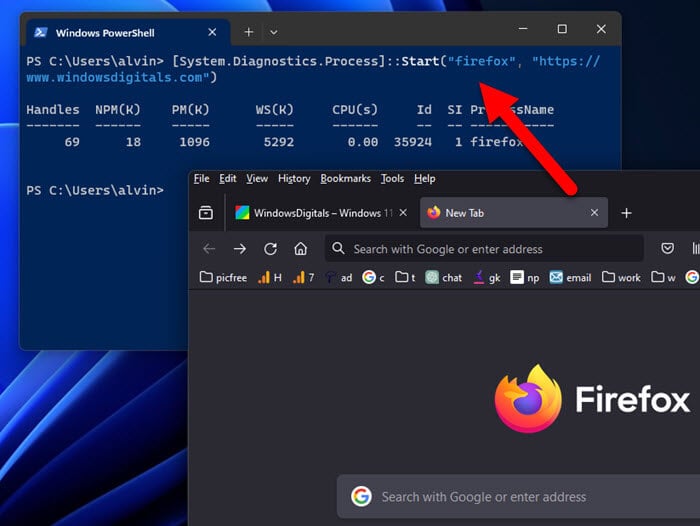Open the work bookmark folder

[621, 277]
